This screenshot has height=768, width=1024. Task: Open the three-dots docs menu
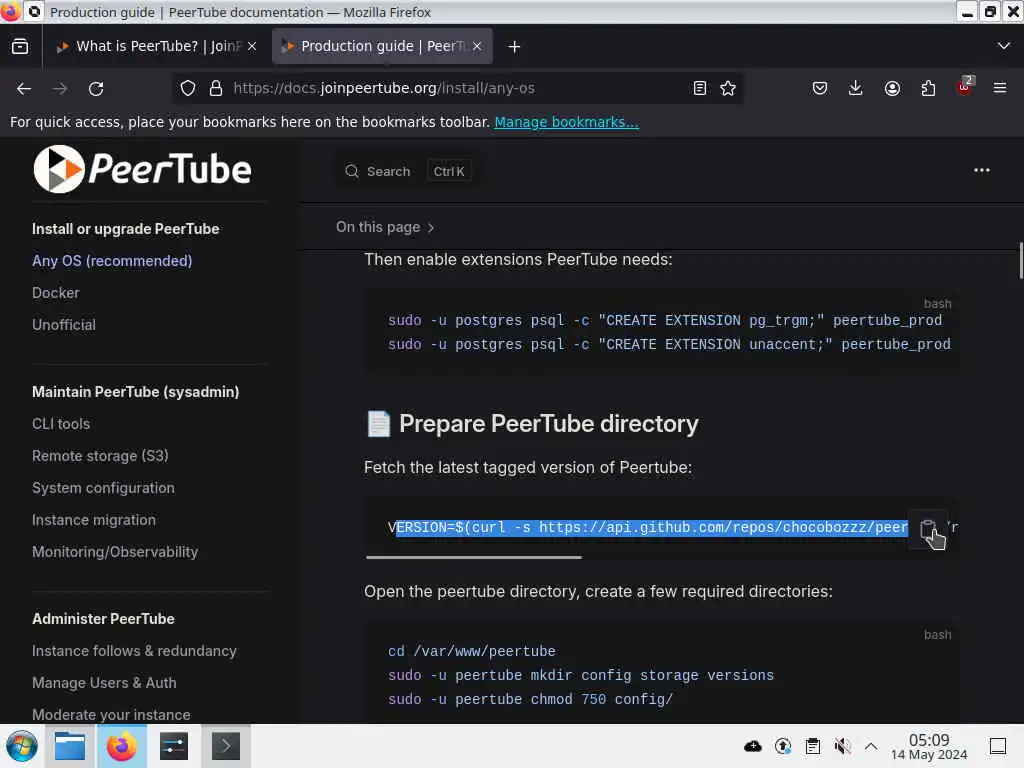pos(982,170)
